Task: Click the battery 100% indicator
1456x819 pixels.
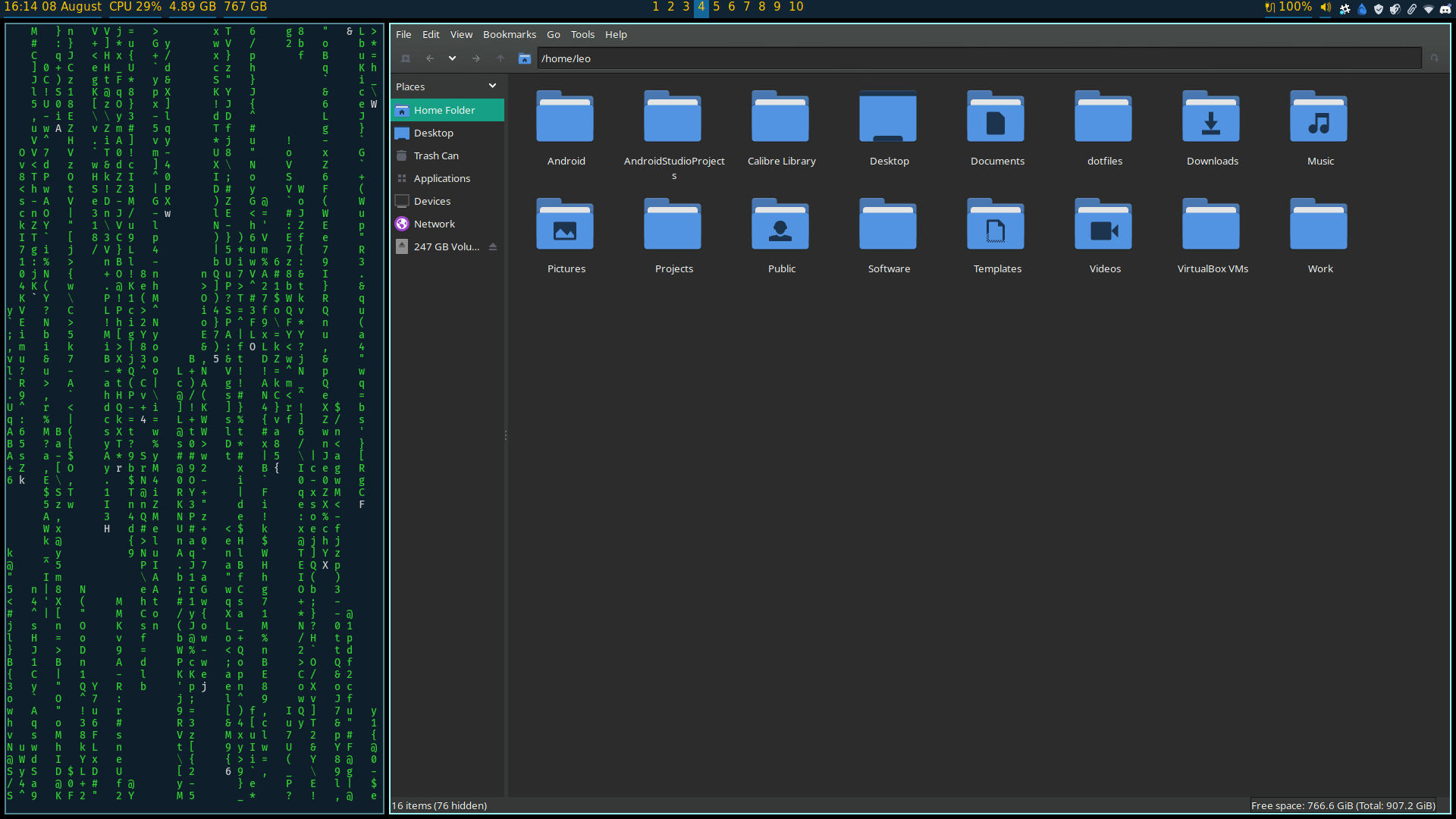Action: pos(1288,7)
